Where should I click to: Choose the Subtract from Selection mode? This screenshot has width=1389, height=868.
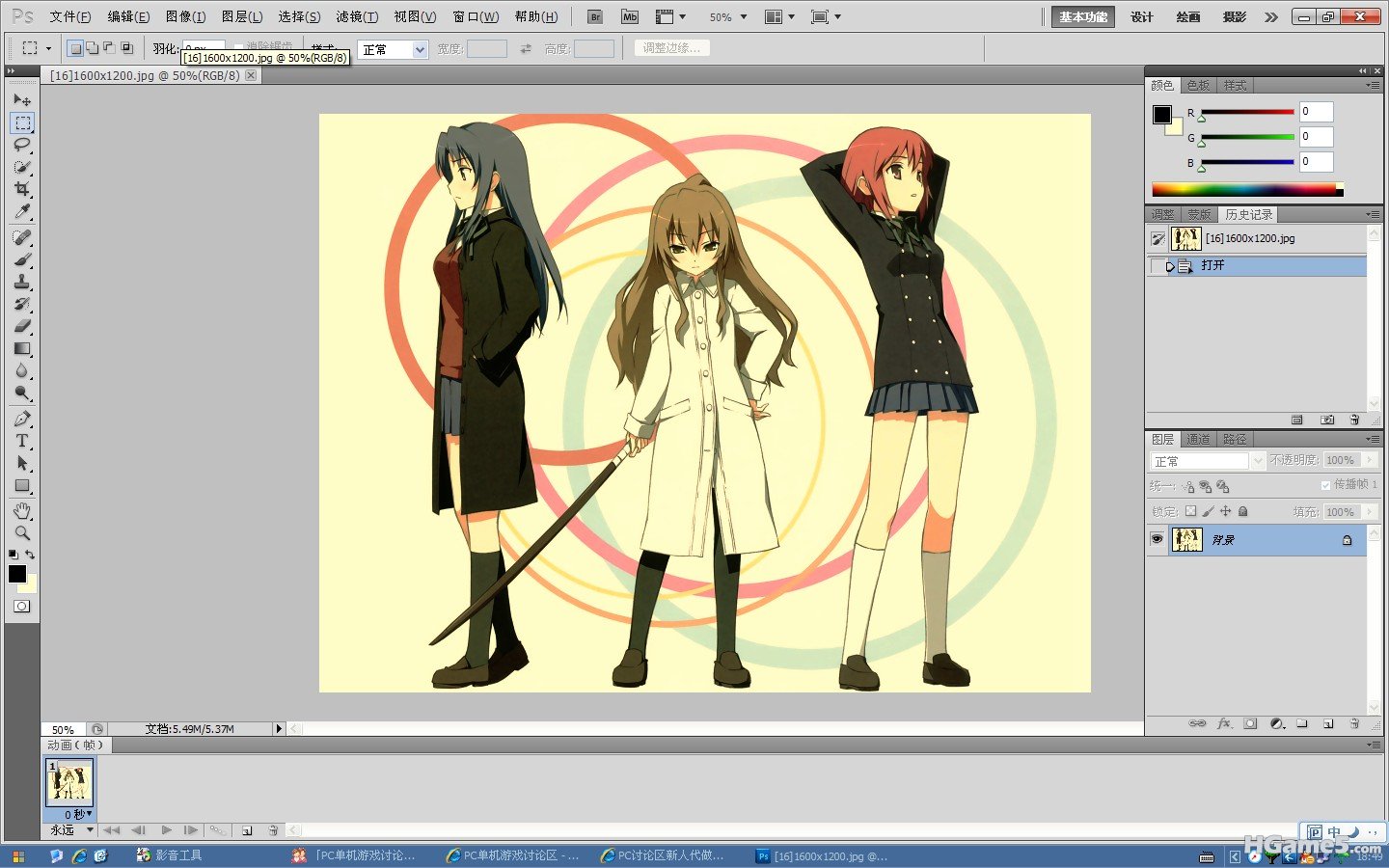click(x=109, y=48)
